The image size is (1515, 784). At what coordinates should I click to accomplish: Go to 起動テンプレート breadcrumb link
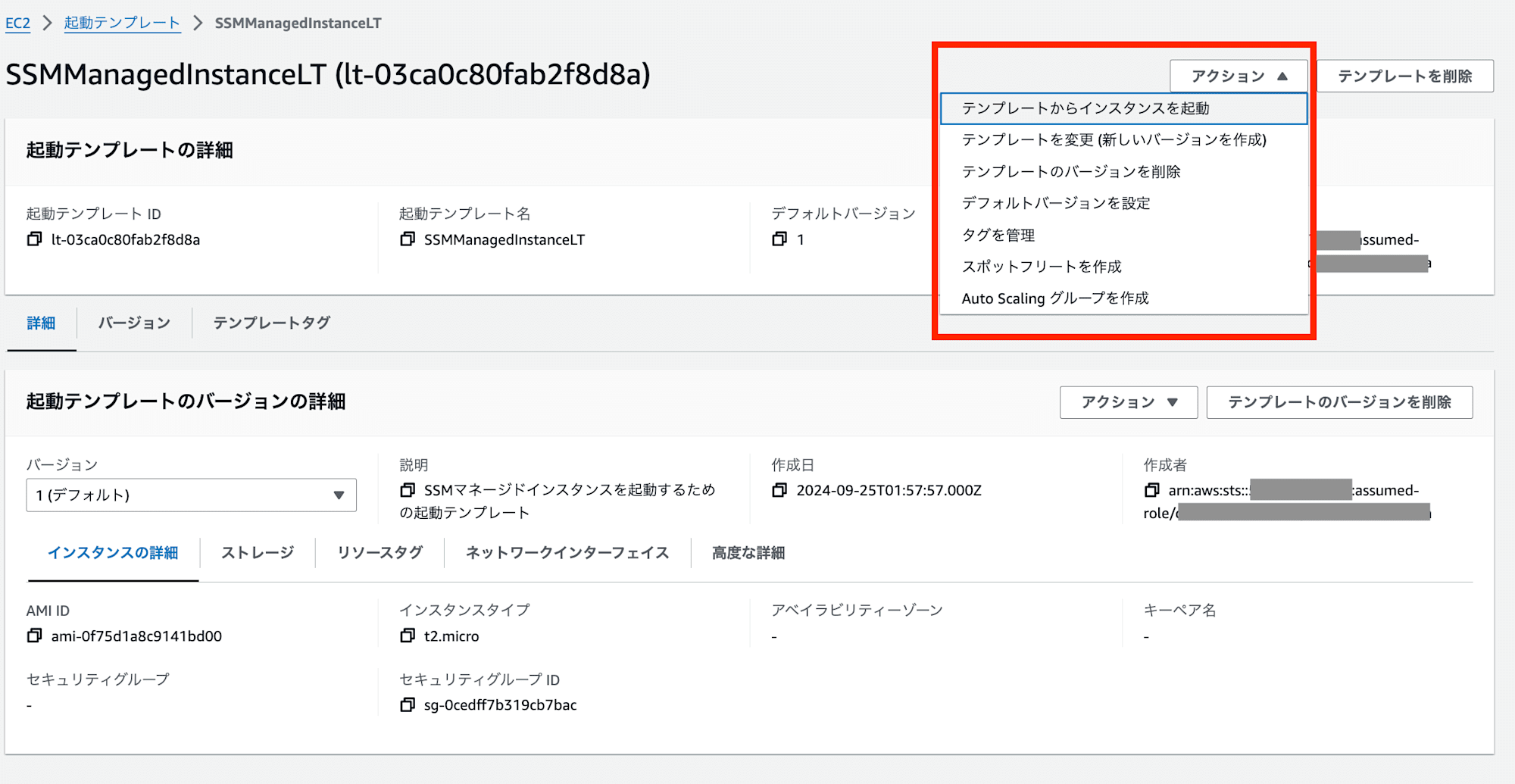click(x=122, y=23)
